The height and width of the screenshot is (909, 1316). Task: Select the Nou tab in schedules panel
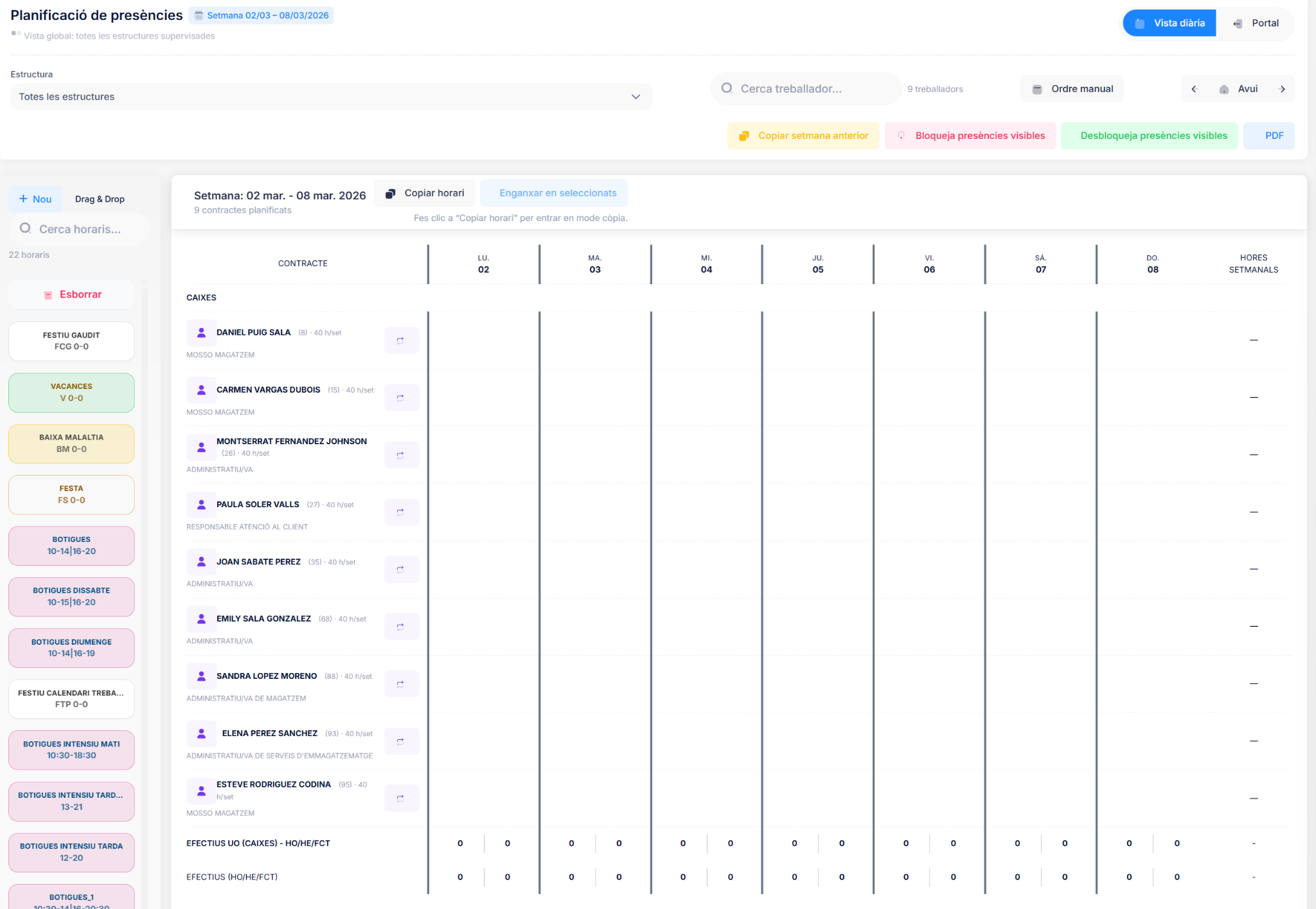pyautogui.click(x=35, y=199)
